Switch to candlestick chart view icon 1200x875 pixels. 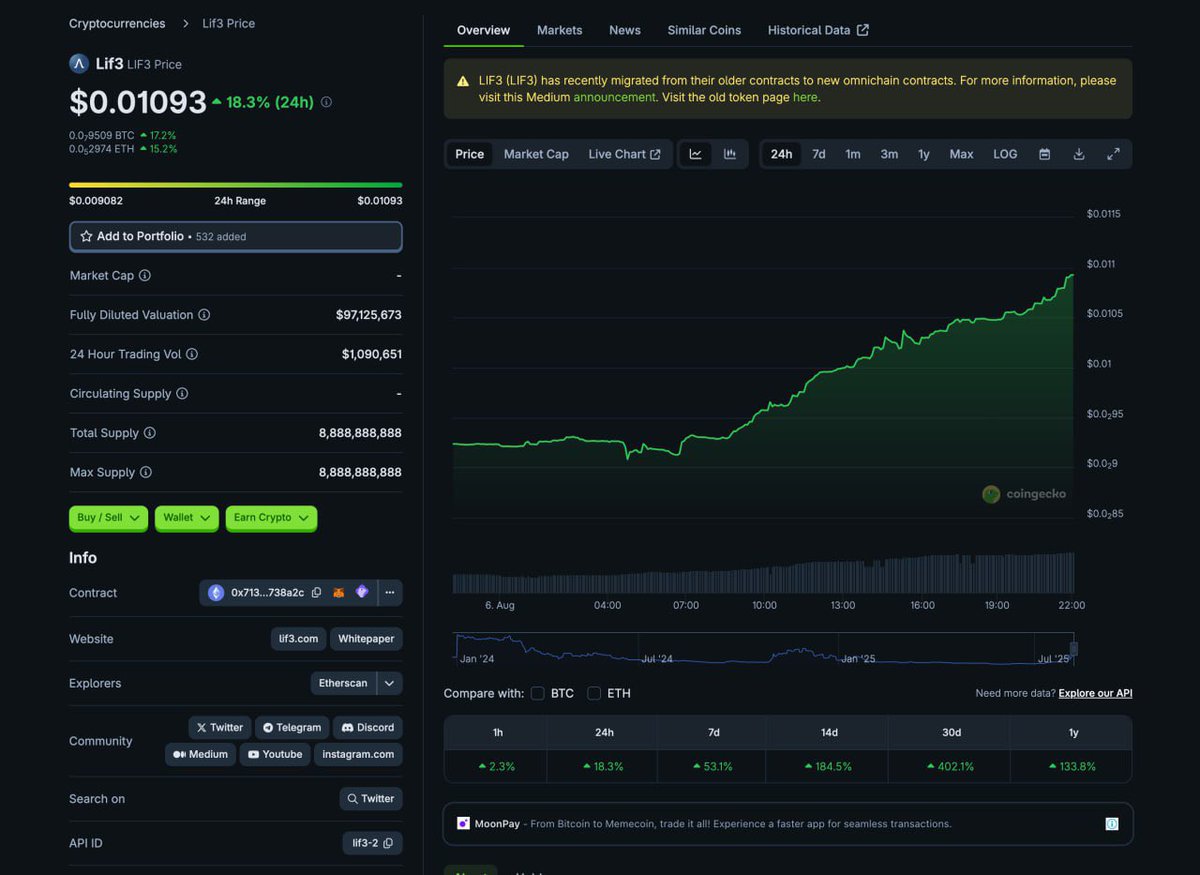click(730, 154)
